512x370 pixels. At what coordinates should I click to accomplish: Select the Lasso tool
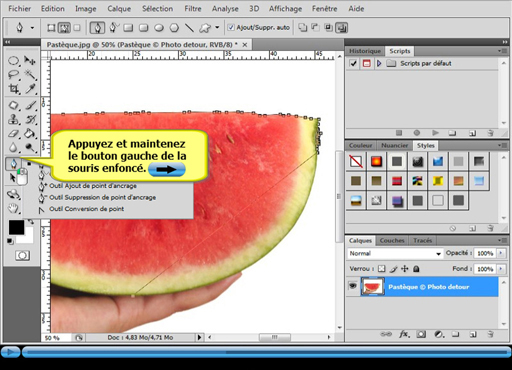click(x=13, y=75)
